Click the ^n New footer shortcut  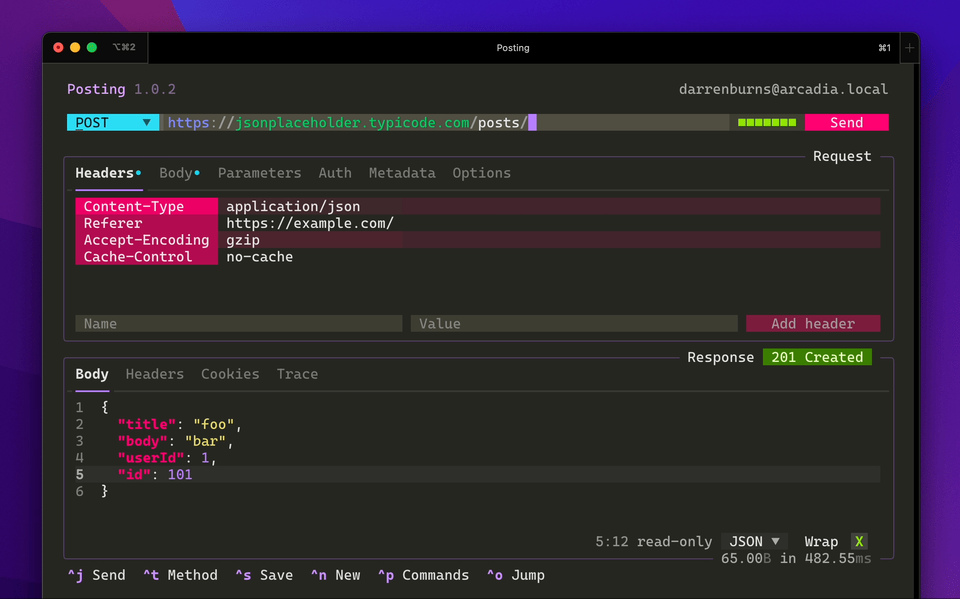(x=336, y=575)
